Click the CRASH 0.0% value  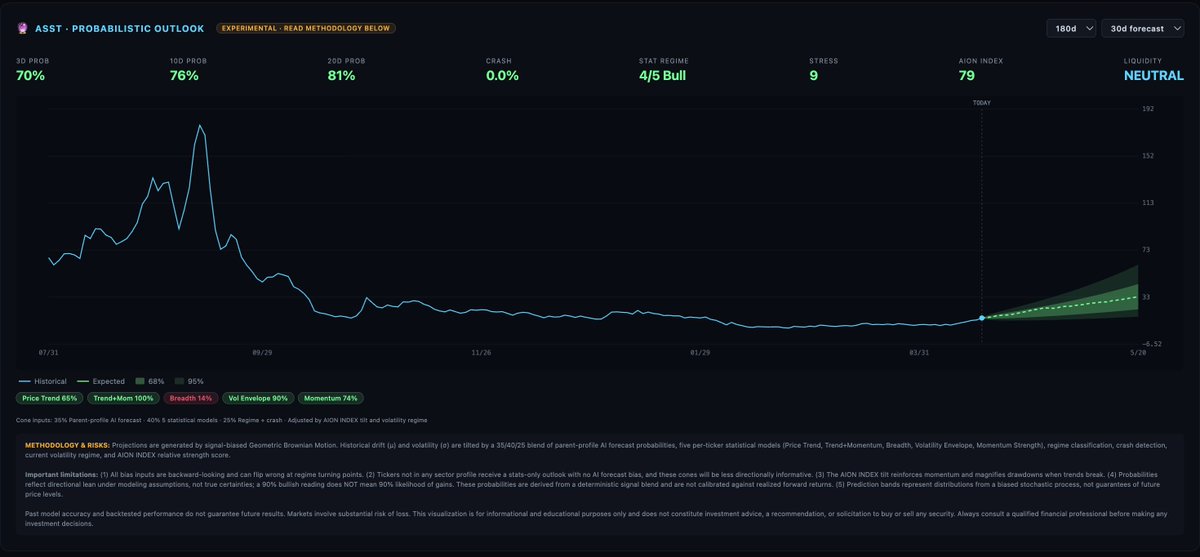[x=502, y=75]
